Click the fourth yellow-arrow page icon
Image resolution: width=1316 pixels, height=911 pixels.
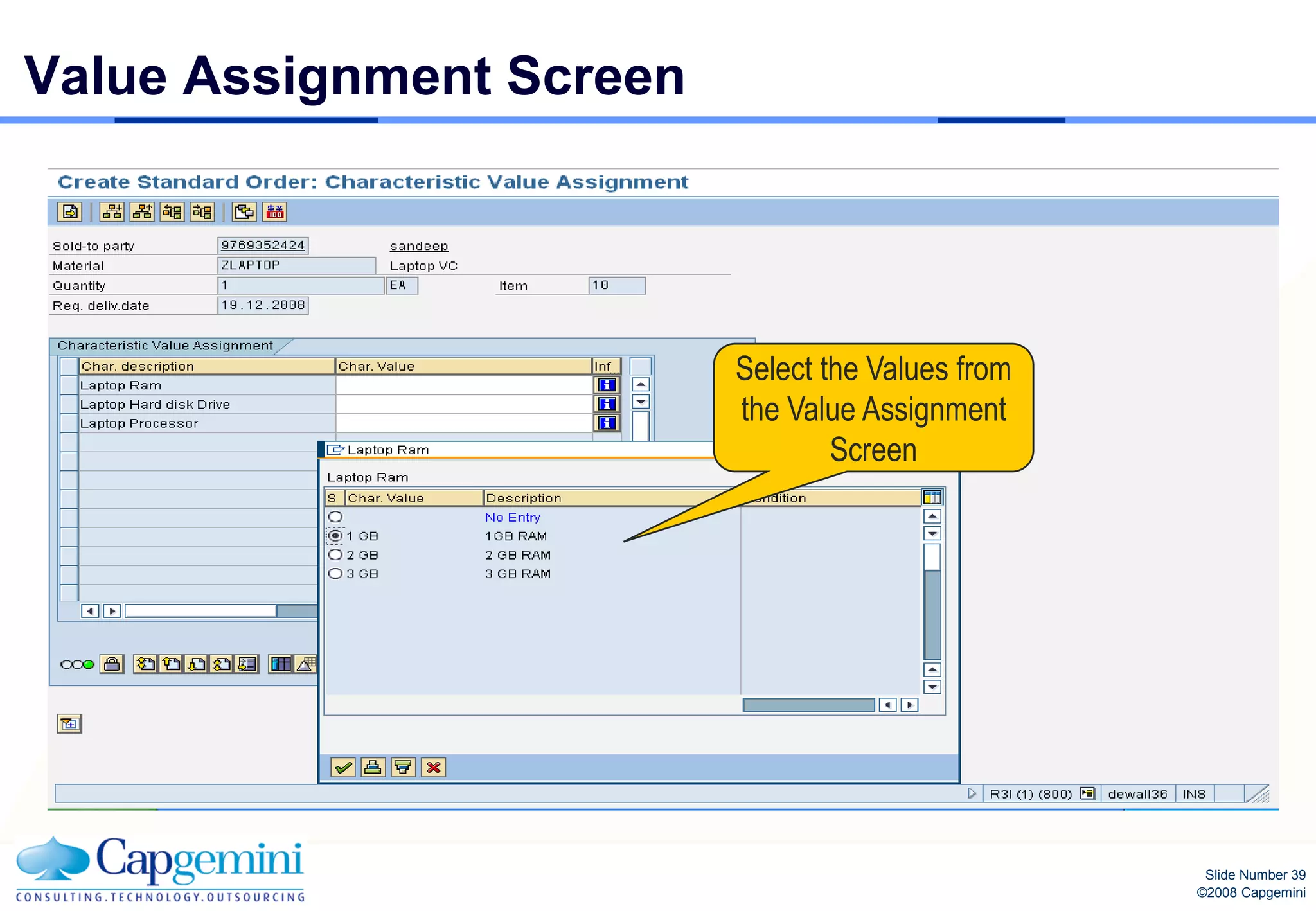point(222,664)
